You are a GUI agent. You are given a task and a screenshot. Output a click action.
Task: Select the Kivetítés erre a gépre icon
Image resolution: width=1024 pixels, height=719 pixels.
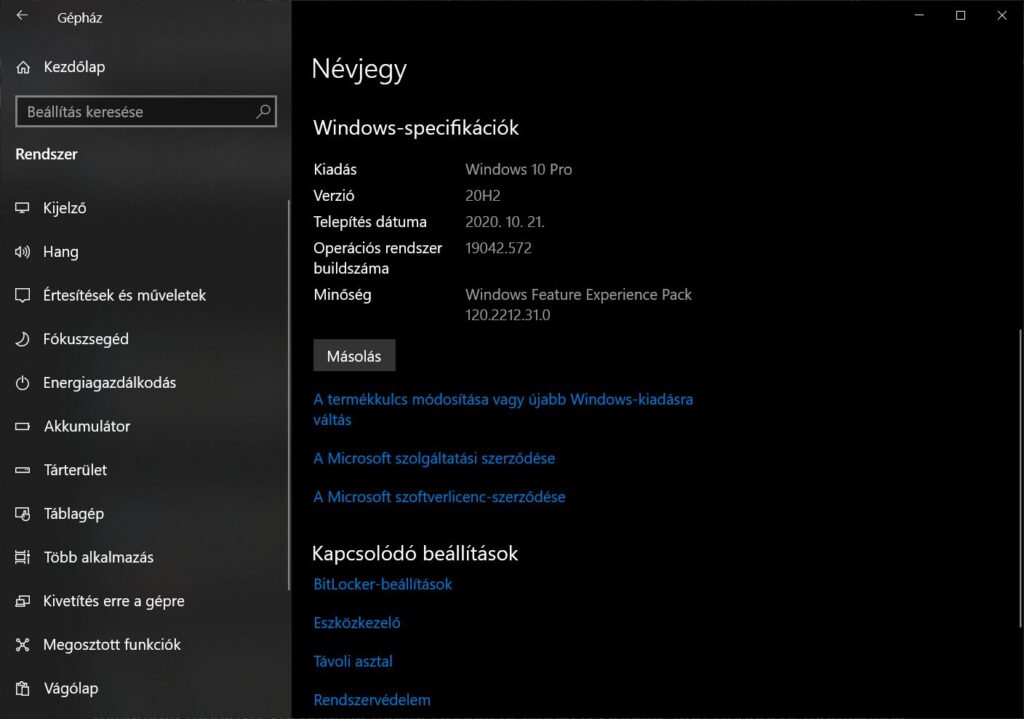[22, 601]
